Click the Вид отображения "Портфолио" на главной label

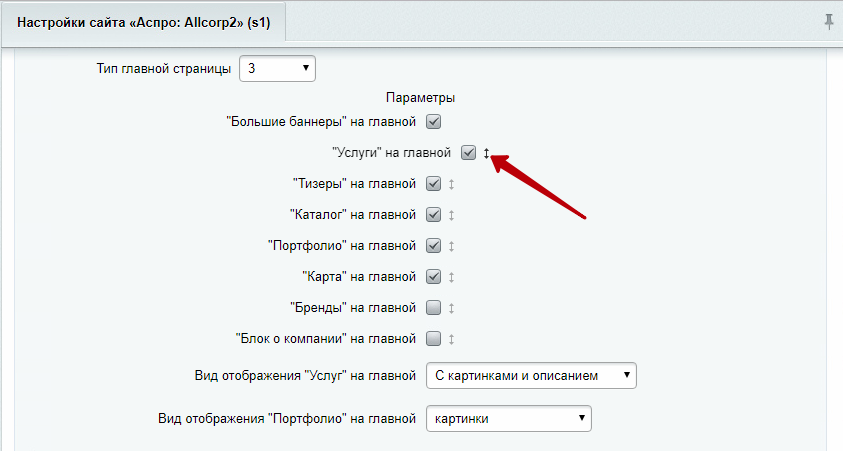click(x=287, y=419)
